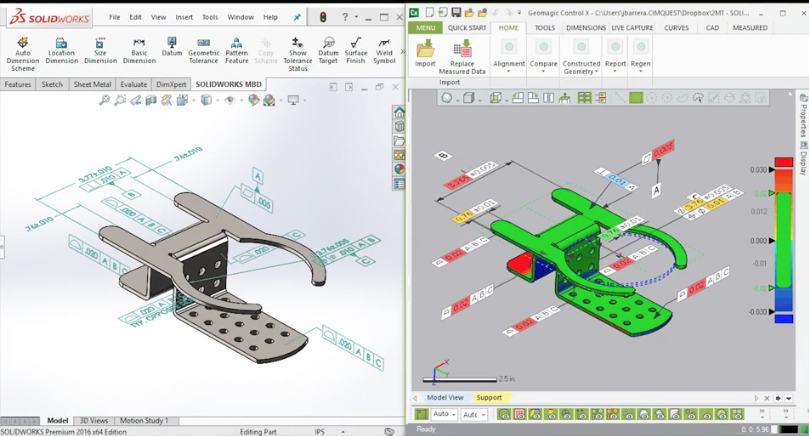Choose the Location Dimension tool

(x=61, y=51)
